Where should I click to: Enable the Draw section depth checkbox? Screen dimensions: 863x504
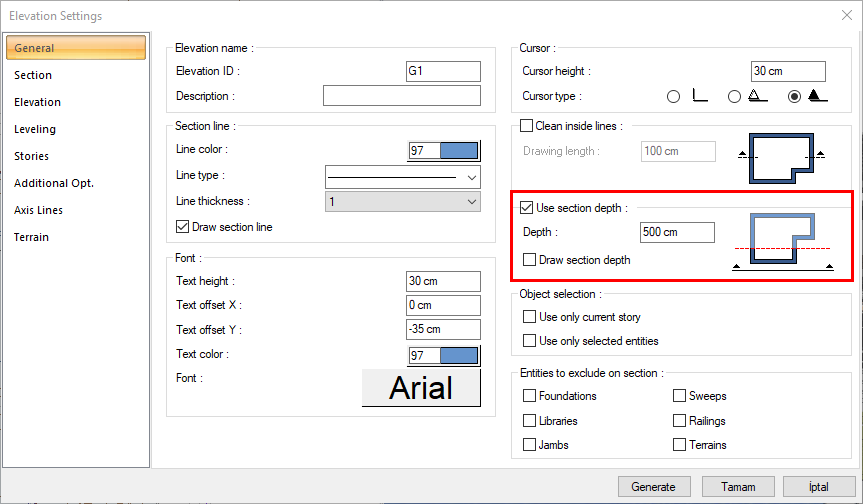(x=530, y=260)
